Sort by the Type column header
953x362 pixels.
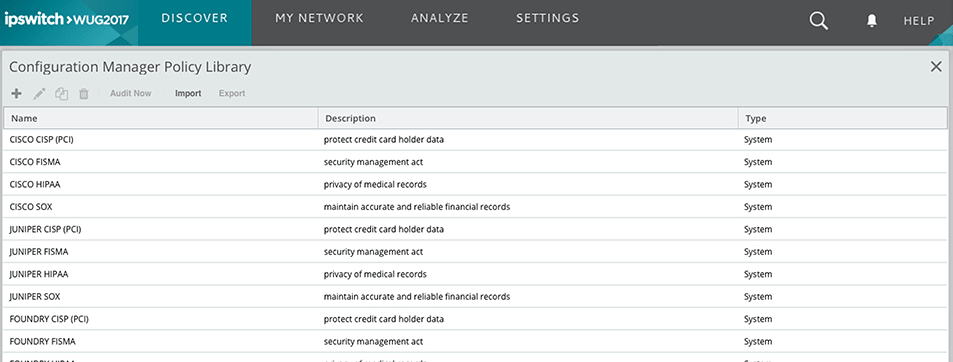[842, 118]
